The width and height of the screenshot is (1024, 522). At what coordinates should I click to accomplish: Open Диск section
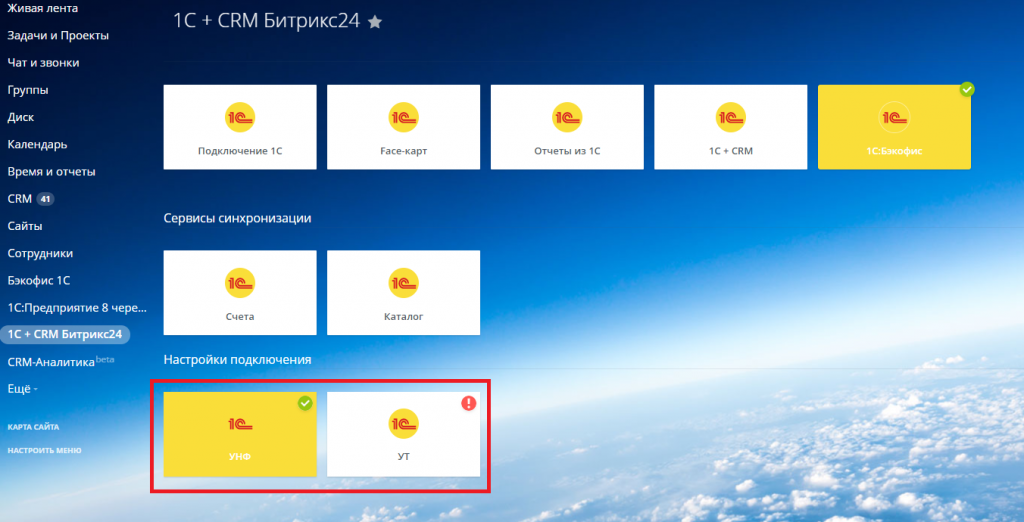point(21,118)
